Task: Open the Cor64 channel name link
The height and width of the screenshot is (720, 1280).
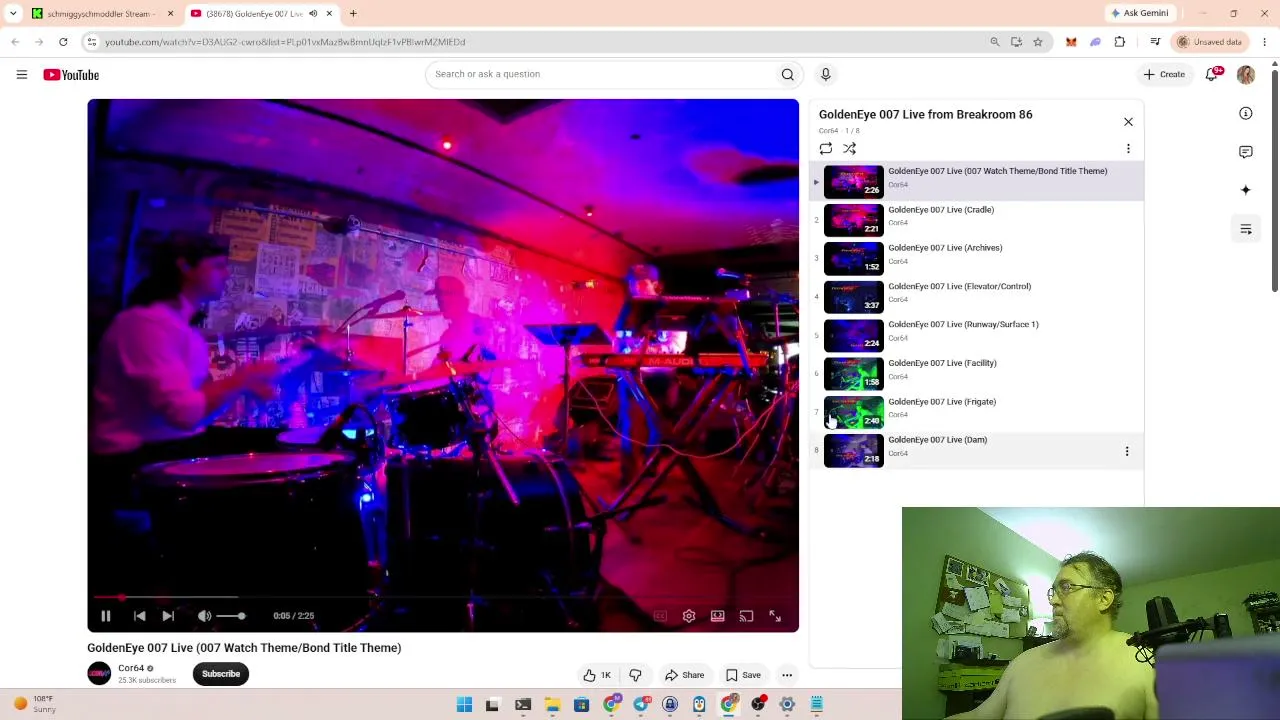Action: click(131, 668)
